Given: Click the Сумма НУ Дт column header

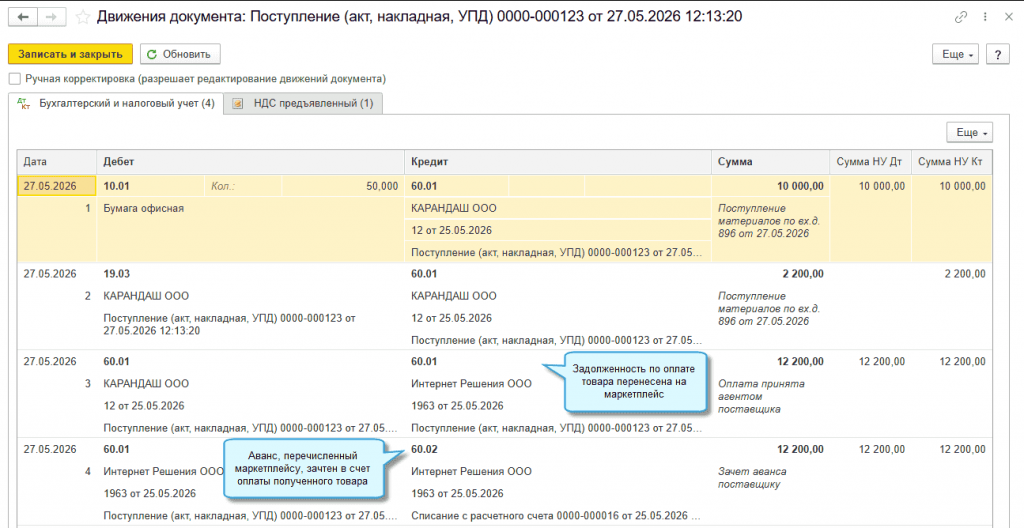Looking at the screenshot, I should click(871, 162).
